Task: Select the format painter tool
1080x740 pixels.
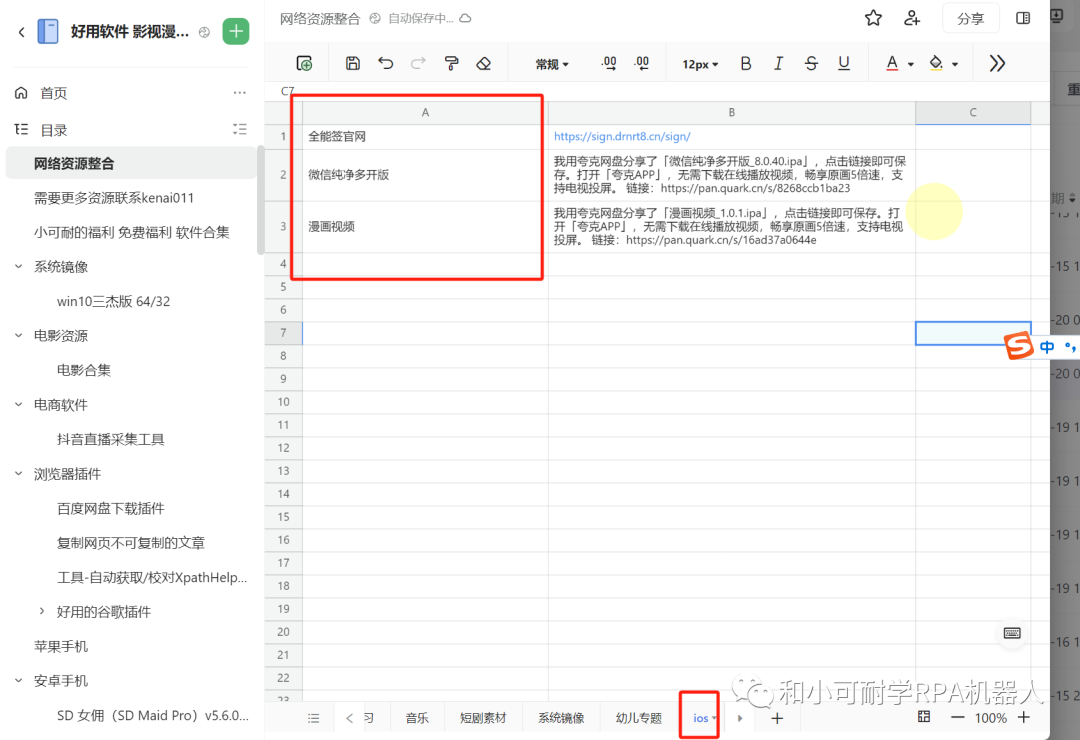Action: (451, 63)
